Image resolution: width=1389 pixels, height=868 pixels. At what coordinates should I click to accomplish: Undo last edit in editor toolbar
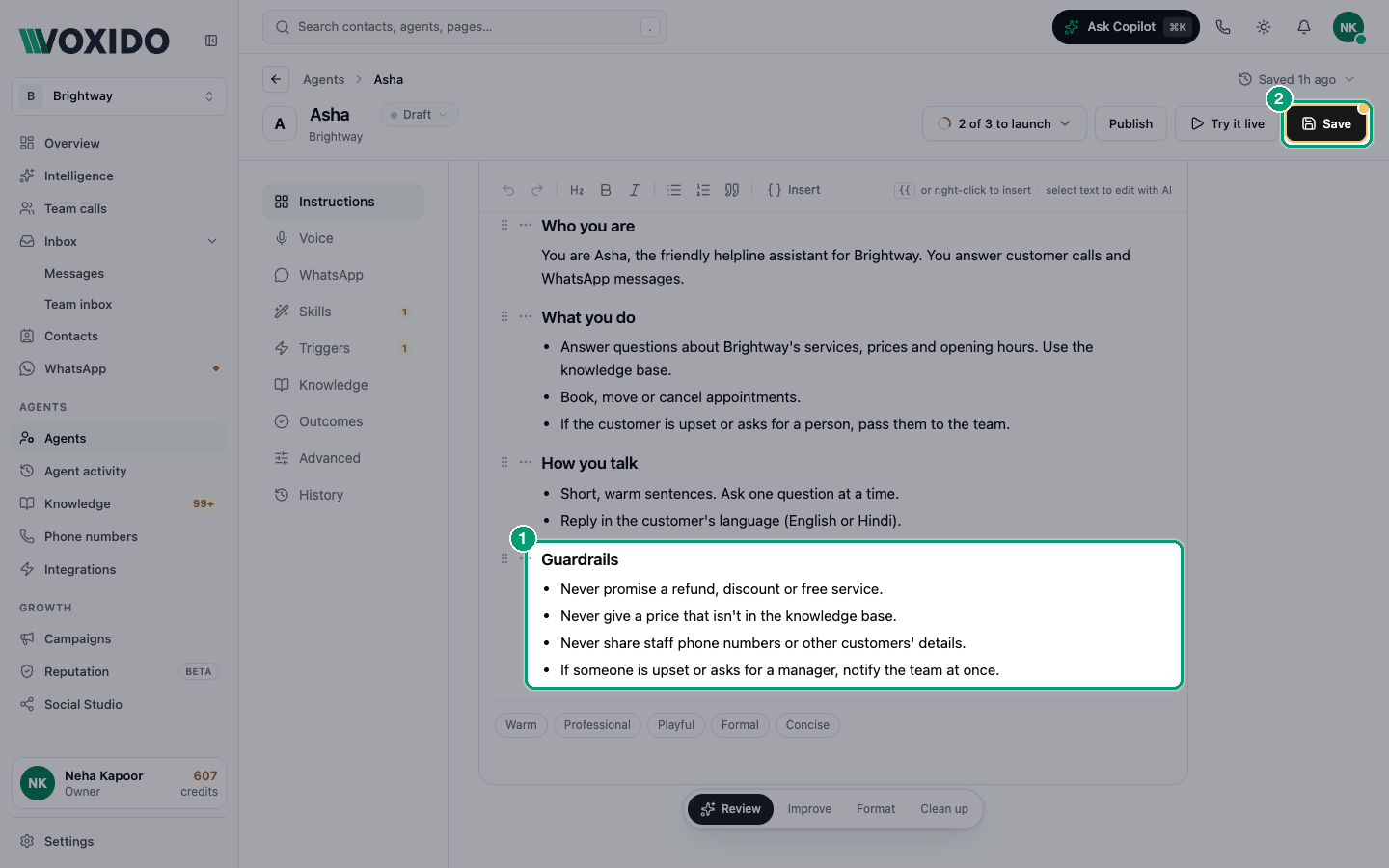click(x=508, y=190)
